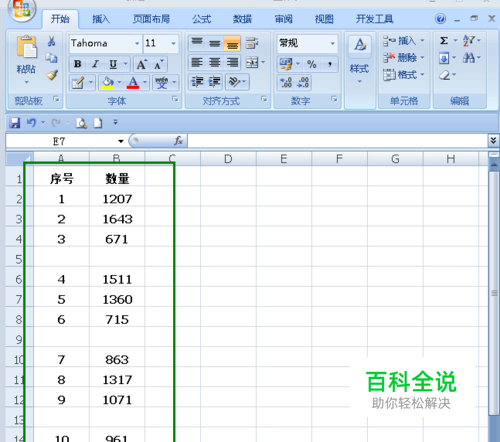Align text to the right
The height and width of the screenshot is (442, 500).
point(232,63)
